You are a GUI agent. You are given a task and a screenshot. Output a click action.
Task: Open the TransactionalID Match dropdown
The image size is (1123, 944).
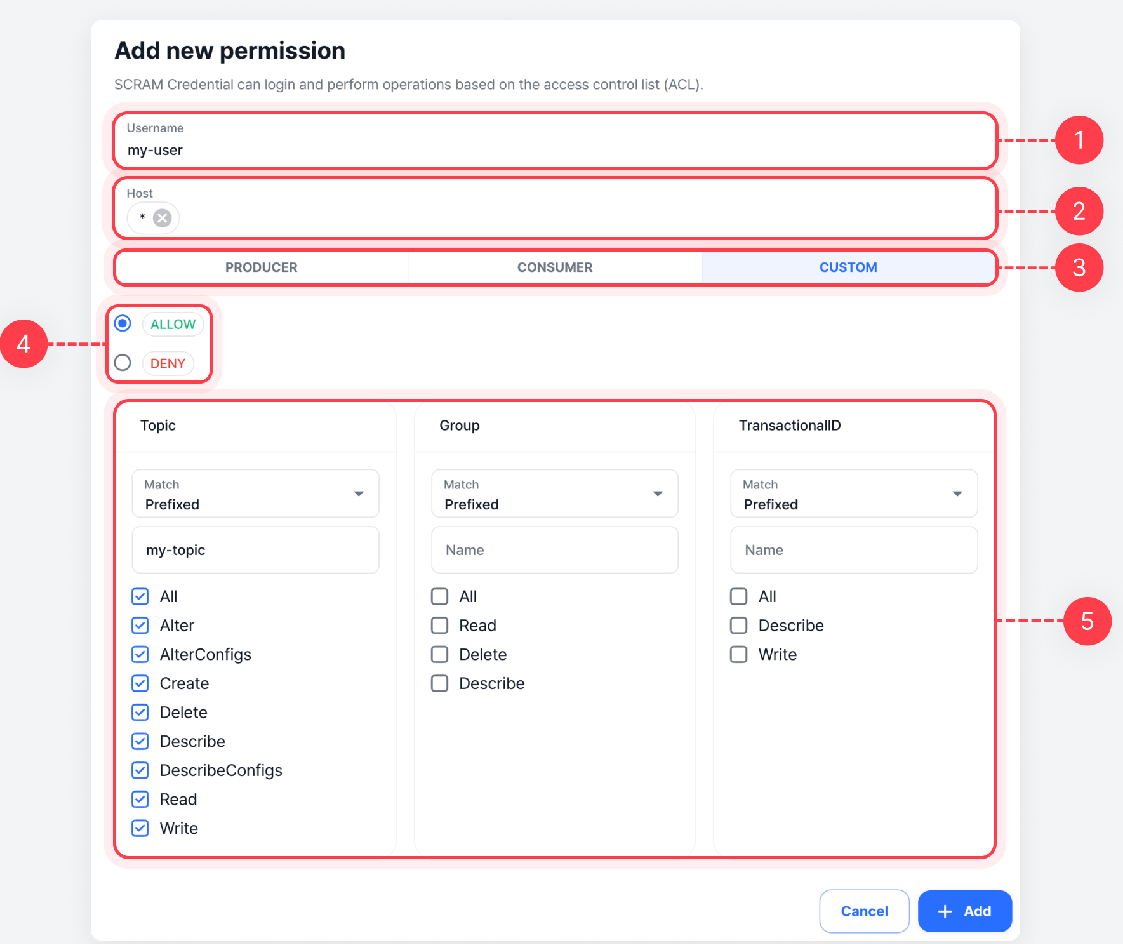pyautogui.click(x=854, y=494)
